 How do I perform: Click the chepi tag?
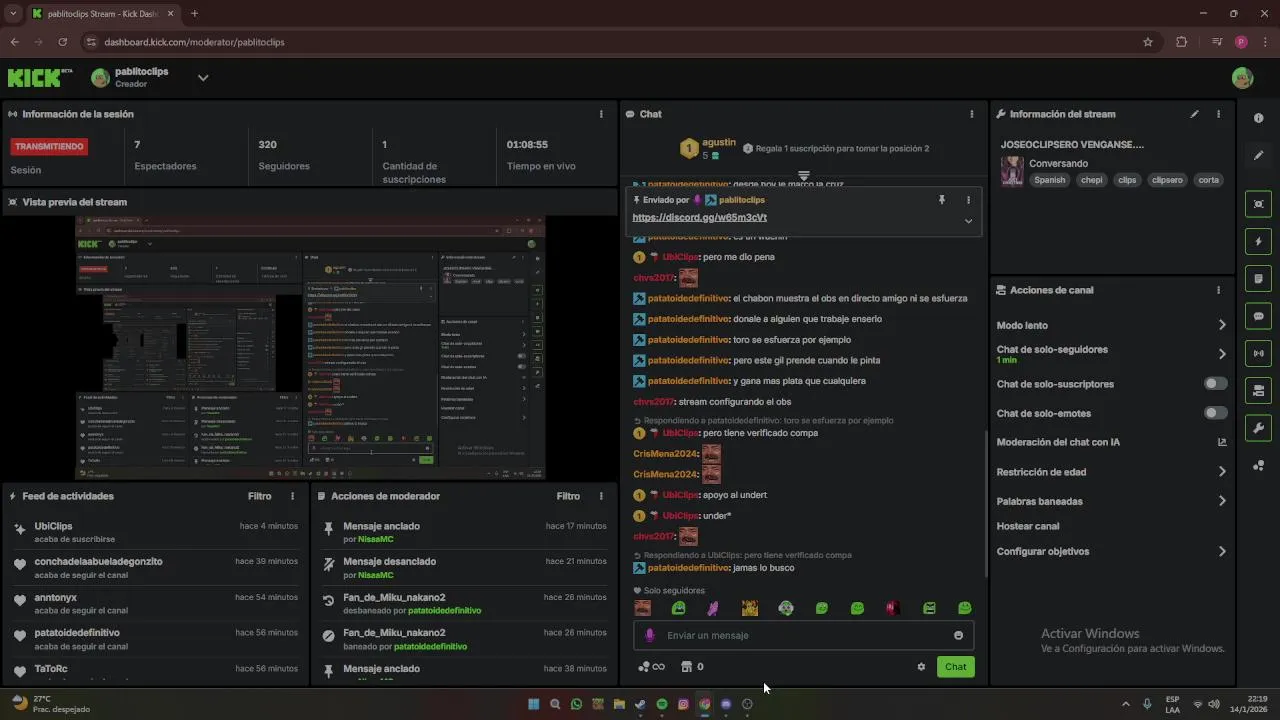[1091, 180]
